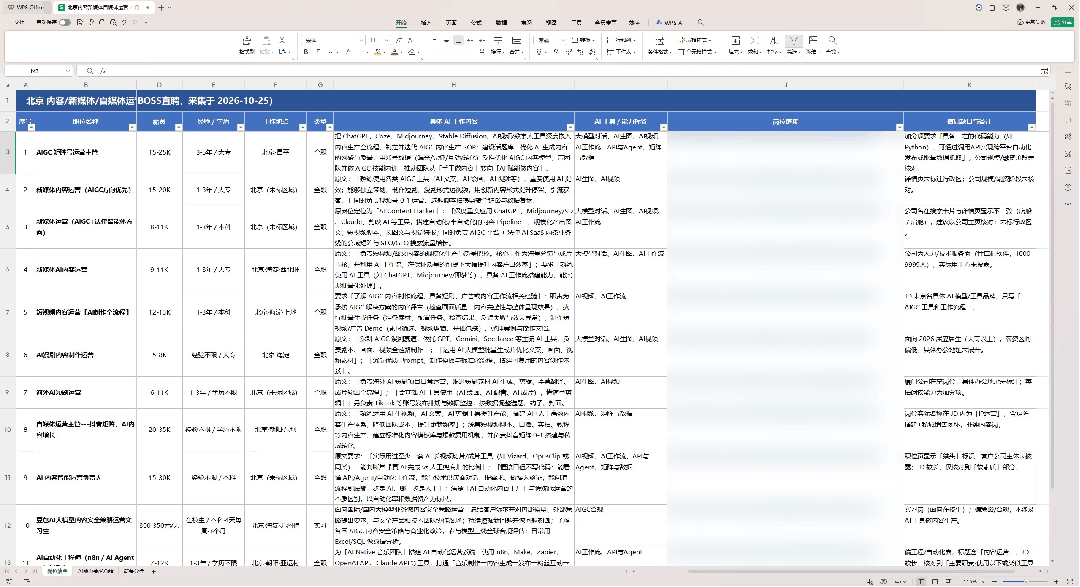Switch to normal view icon in status bar
1080x587 pixels.
coord(921,581)
